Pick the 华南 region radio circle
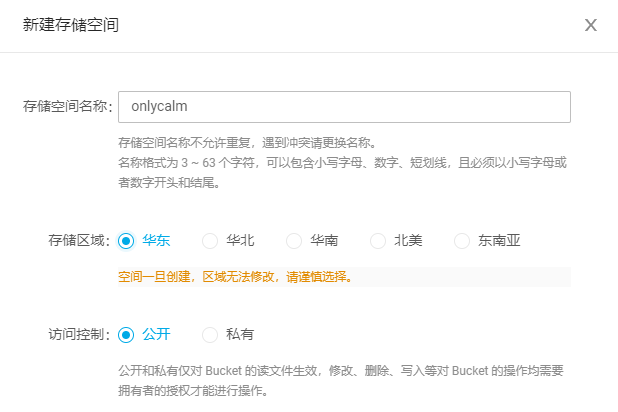Image resolution: width=618 pixels, height=412 pixels. click(x=294, y=240)
